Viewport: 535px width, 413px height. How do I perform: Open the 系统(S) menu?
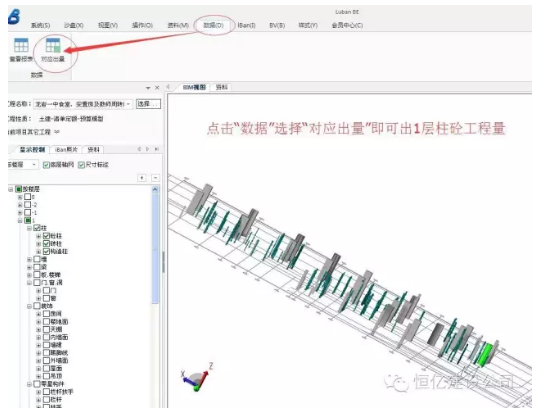pos(40,26)
